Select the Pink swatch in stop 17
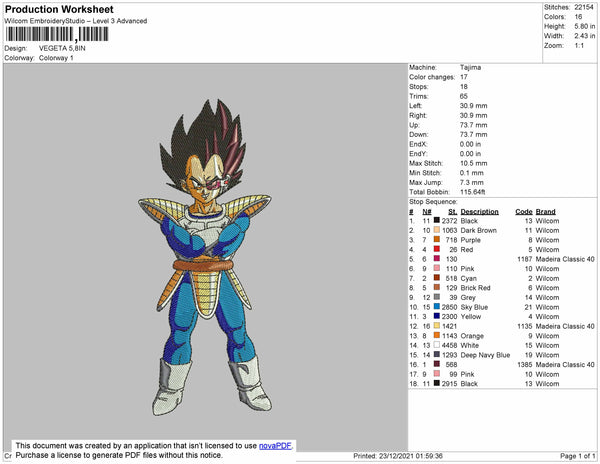600x464 pixels. [437, 373]
